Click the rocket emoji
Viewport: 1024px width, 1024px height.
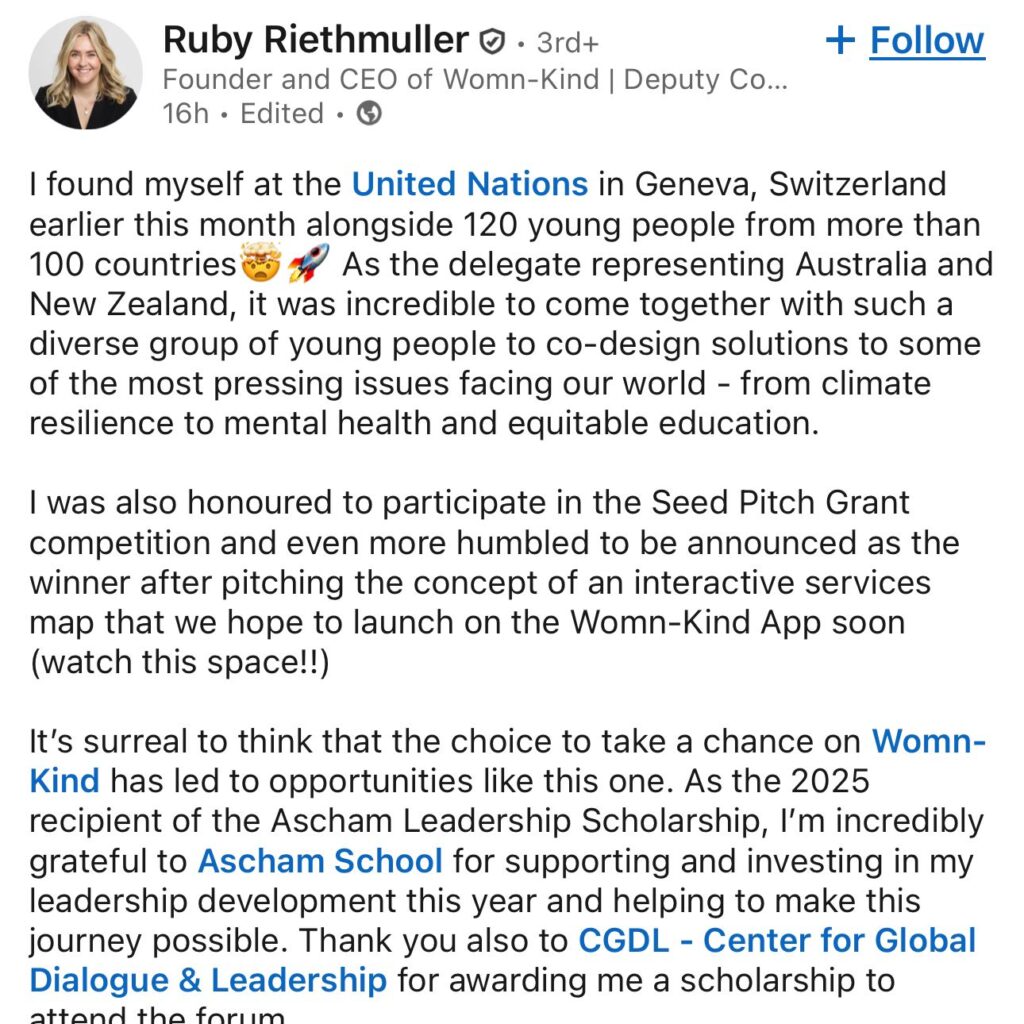306,265
